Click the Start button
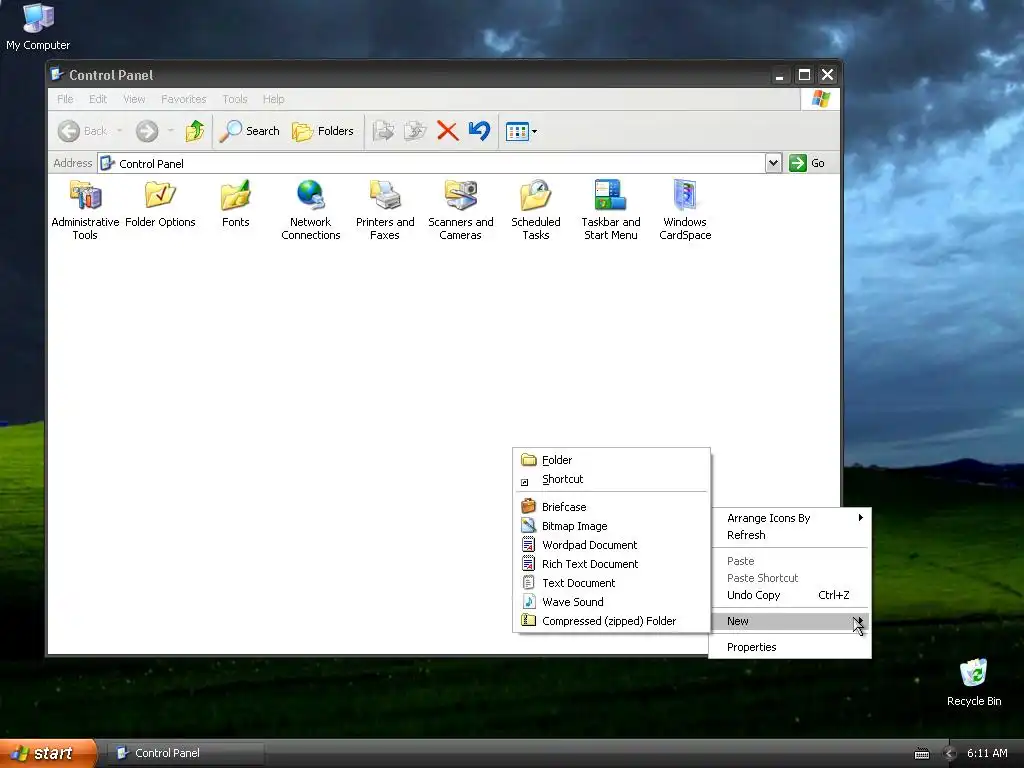Image resolution: width=1024 pixels, height=768 pixels. click(x=48, y=753)
